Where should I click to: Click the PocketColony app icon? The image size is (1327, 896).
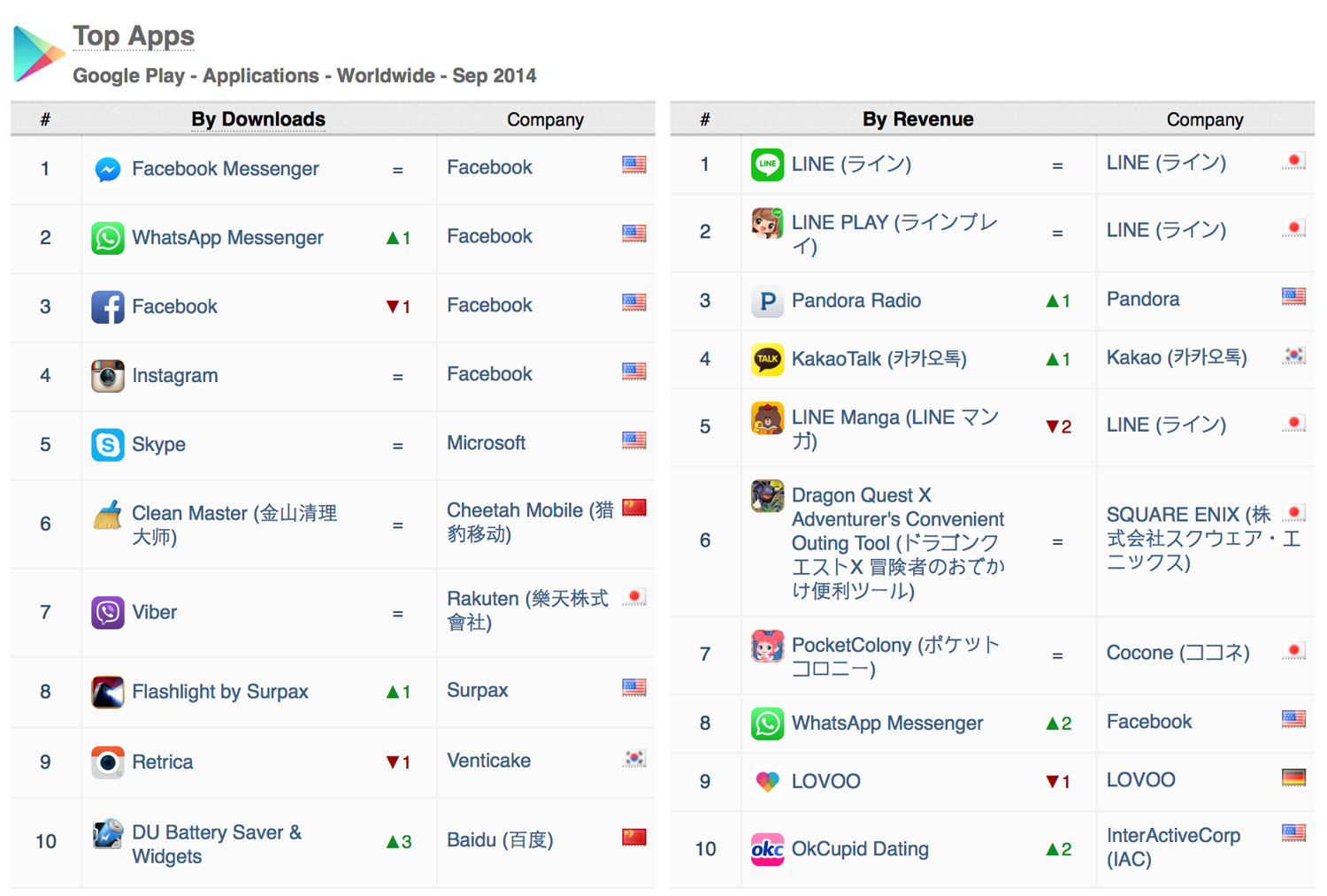(767, 646)
